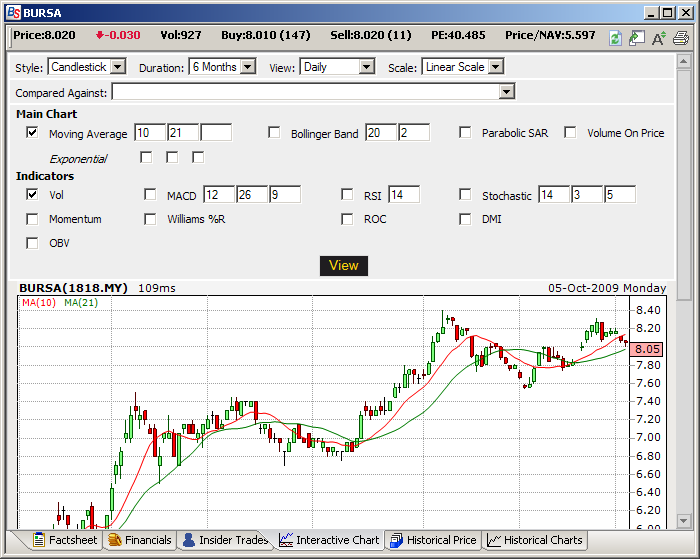Viewport: 700px width, 559px height.
Task: Click the Stochastic field containing 3
Action: pos(587,195)
